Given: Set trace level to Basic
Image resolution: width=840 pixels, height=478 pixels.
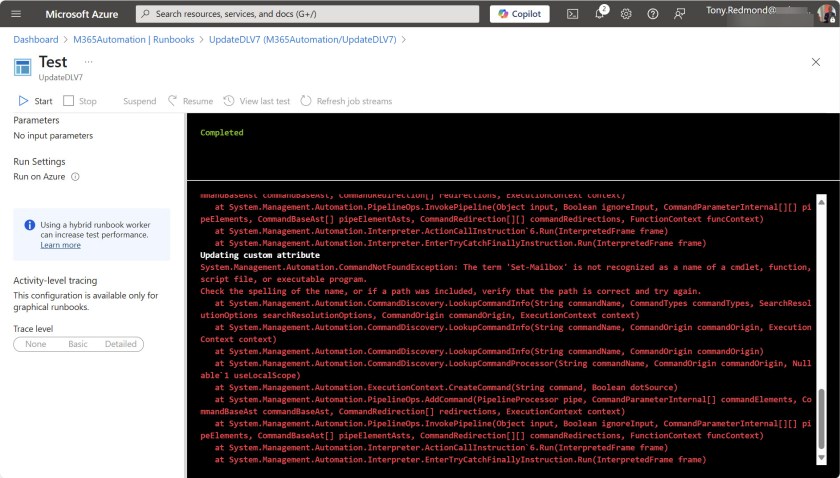Looking at the screenshot, I should (78, 344).
